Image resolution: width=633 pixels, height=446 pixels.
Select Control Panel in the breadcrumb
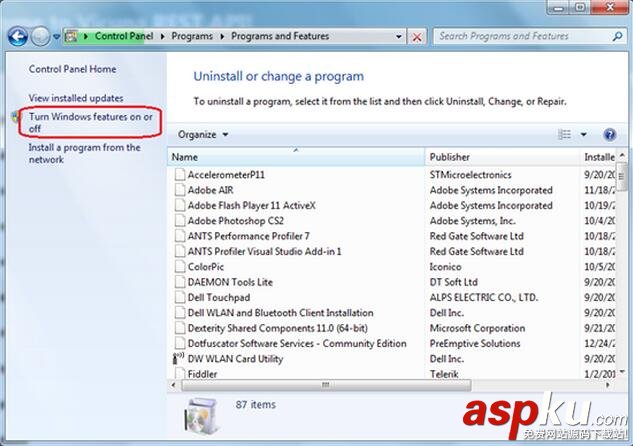pyautogui.click(x=124, y=36)
